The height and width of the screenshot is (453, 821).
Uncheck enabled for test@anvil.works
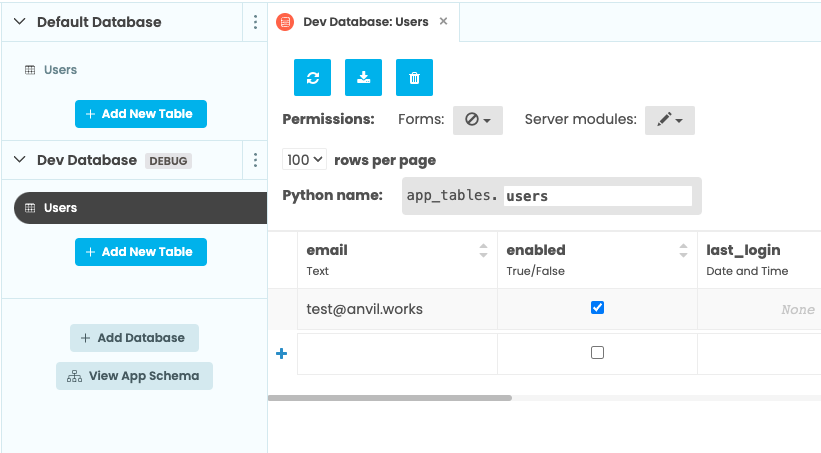(x=597, y=308)
